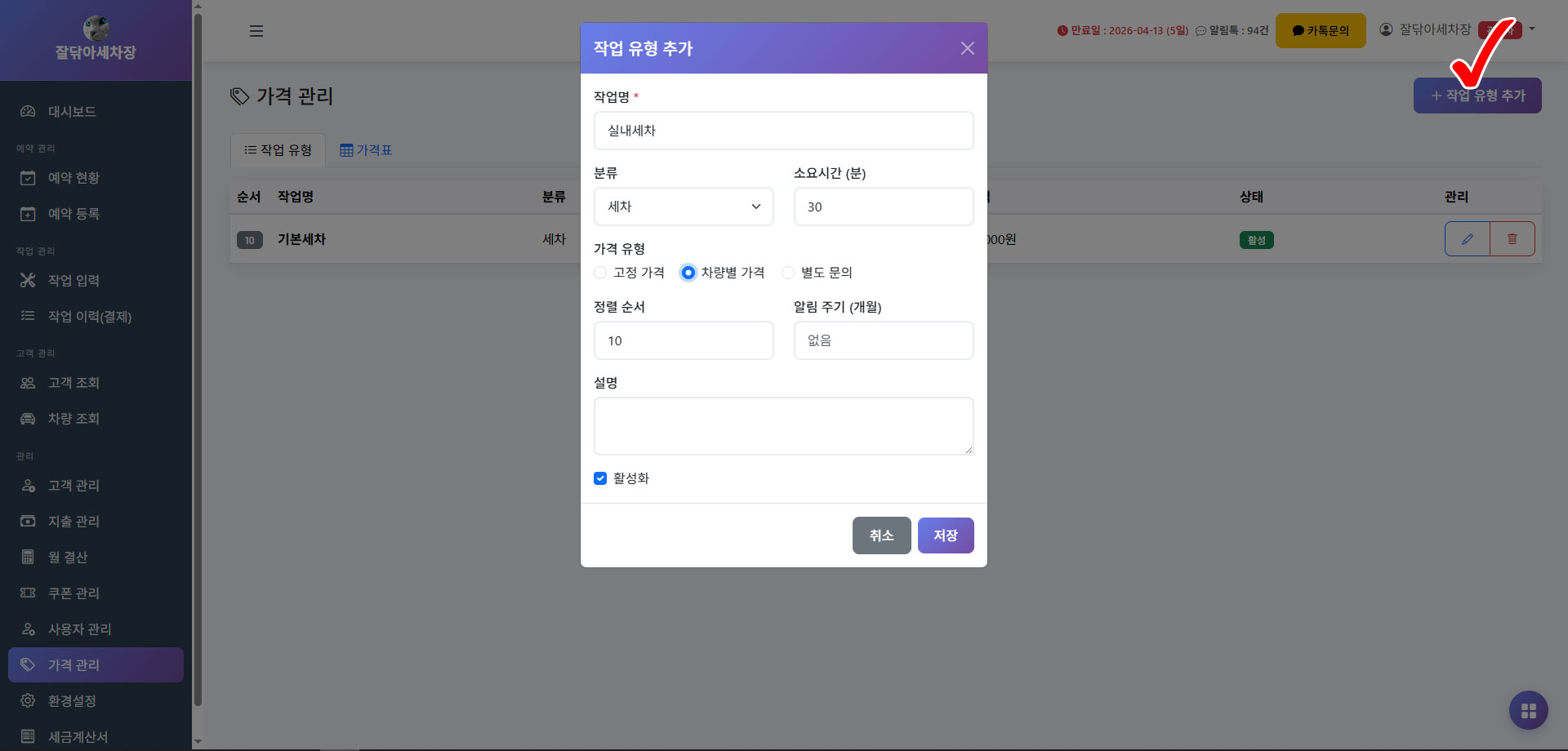Open 대시보드 in the sidebar

point(72,112)
